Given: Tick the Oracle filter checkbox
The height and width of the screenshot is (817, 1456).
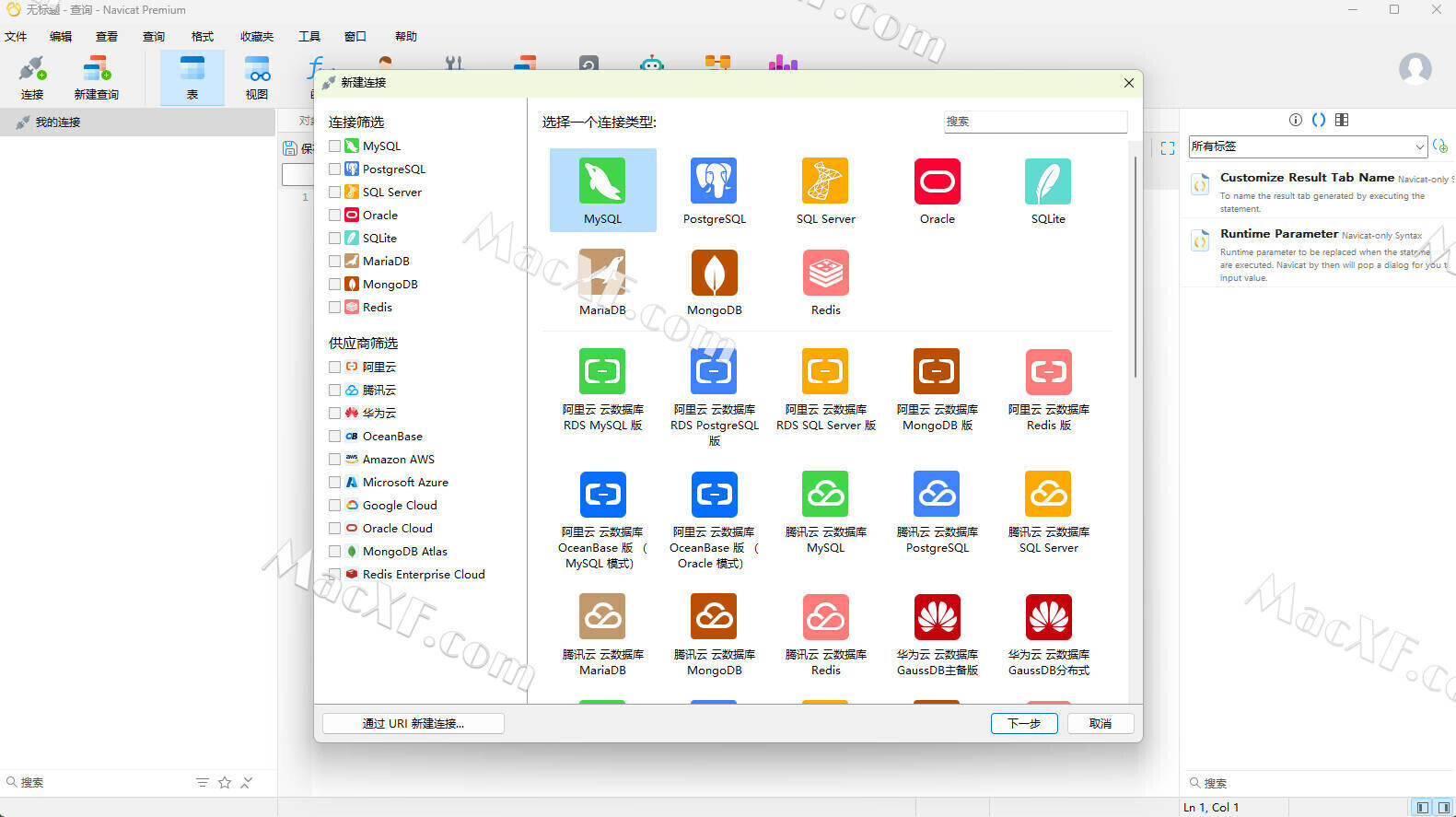Looking at the screenshot, I should [334, 215].
